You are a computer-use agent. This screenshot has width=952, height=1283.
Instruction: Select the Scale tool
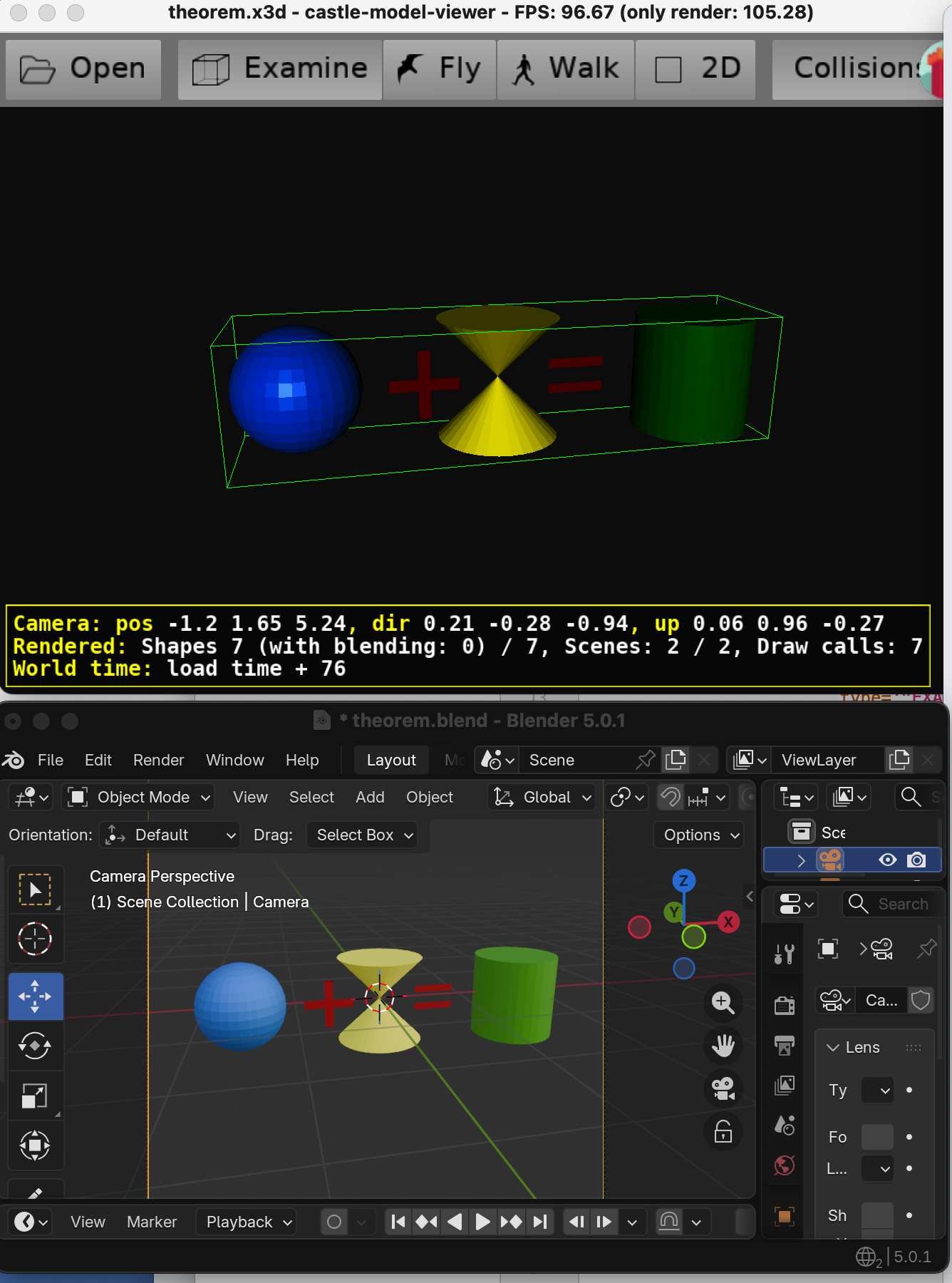(x=35, y=1096)
